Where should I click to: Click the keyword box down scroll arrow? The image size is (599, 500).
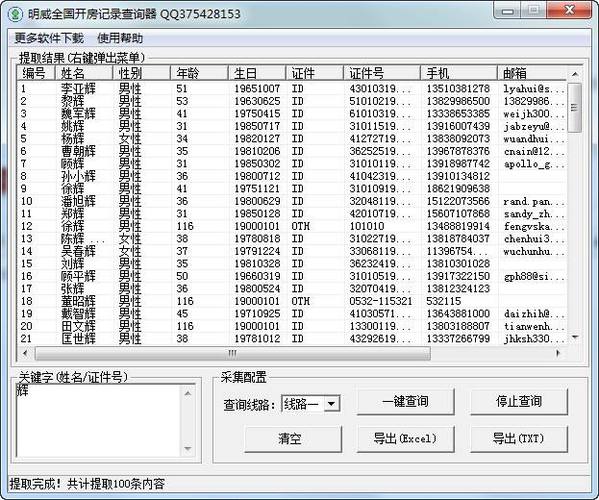188,448
